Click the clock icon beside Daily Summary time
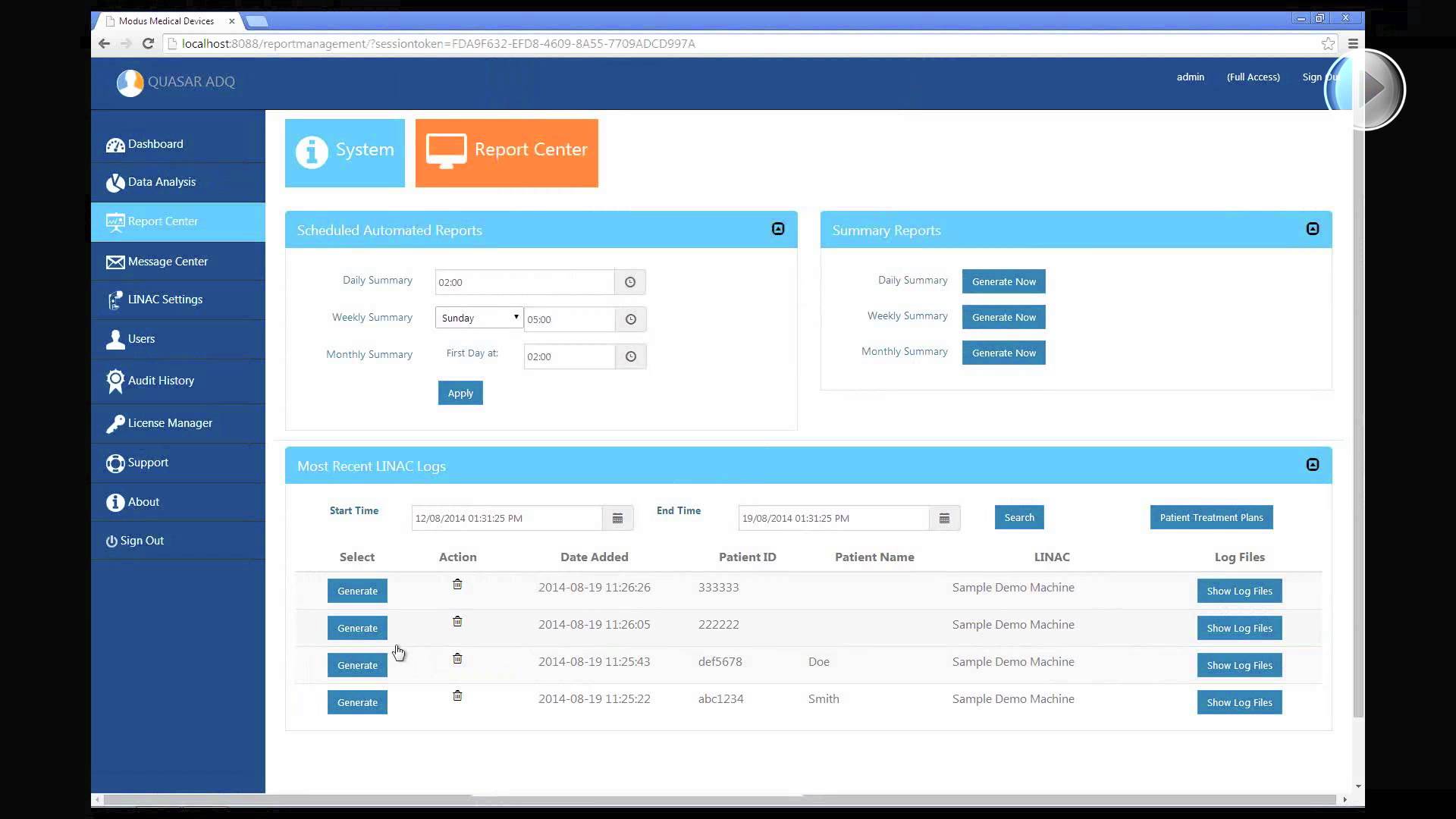The width and height of the screenshot is (1456, 819). coord(629,282)
